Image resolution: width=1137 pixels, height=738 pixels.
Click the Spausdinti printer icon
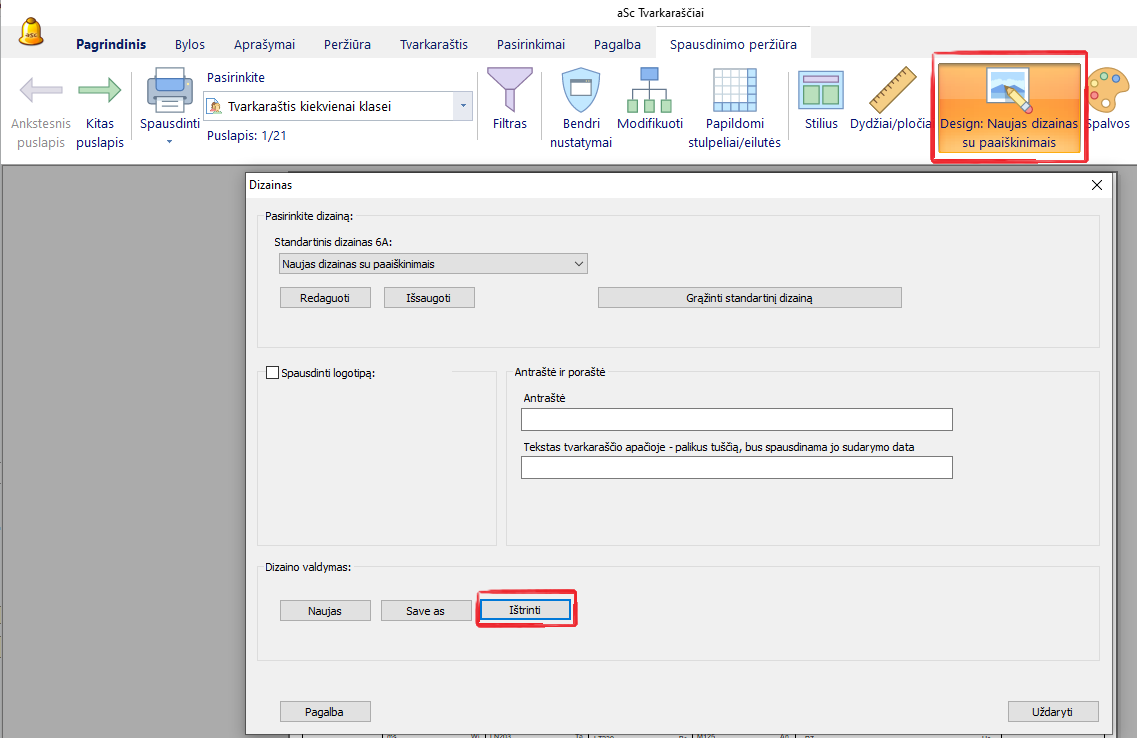coord(170,90)
